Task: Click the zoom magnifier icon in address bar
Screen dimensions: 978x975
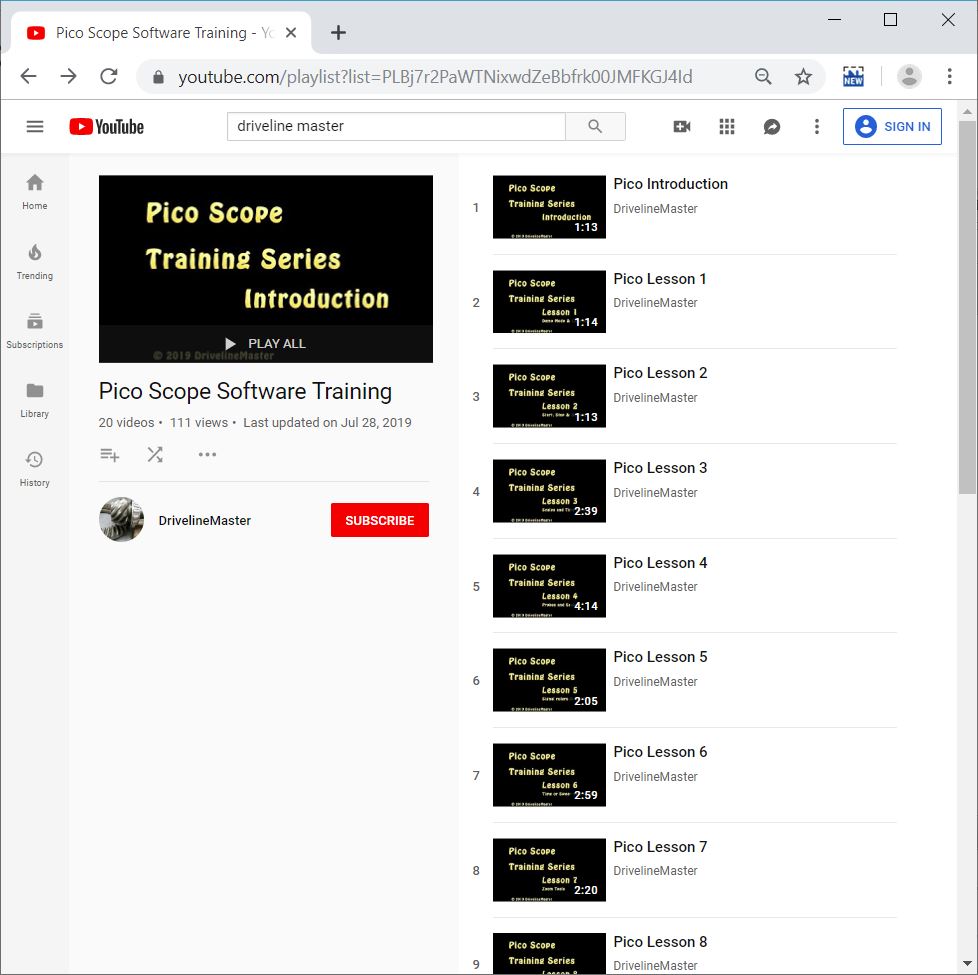Action: tap(763, 77)
